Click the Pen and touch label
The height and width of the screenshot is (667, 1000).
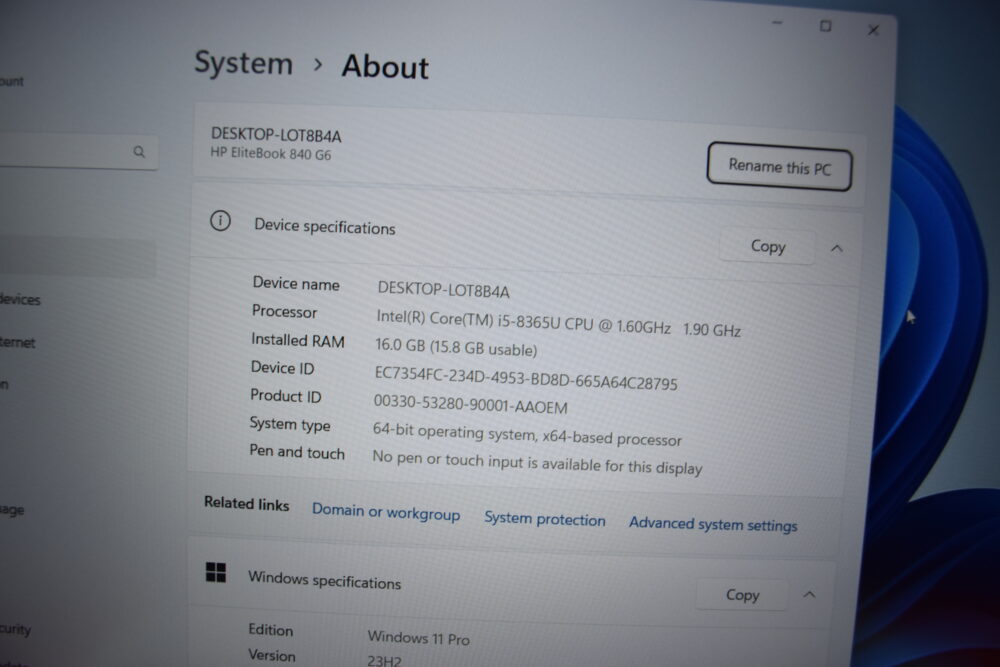(297, 451)
